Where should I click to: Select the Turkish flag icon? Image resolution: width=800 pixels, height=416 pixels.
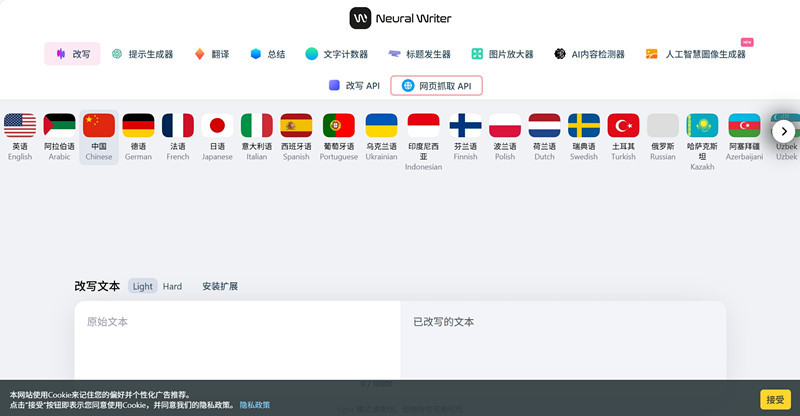click(623, 126)
